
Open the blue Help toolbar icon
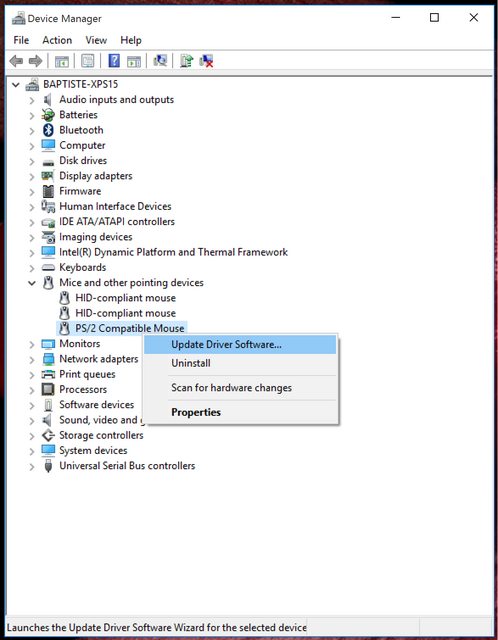114,61
